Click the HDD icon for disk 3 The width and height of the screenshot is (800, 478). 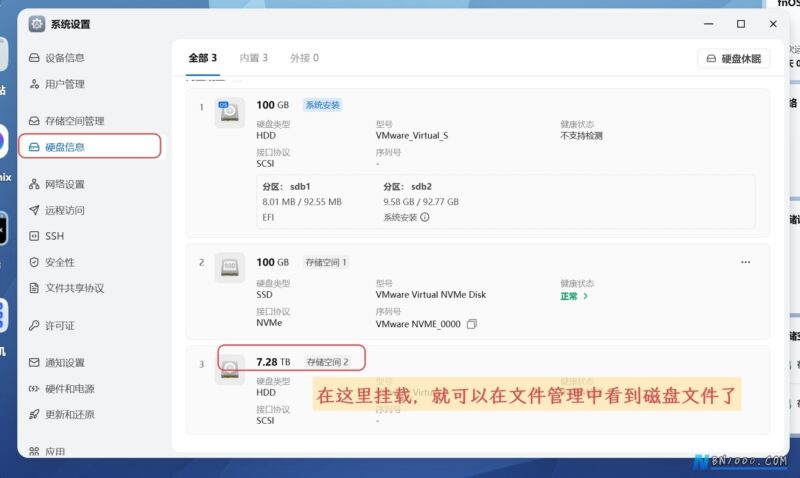click(229, 369)
